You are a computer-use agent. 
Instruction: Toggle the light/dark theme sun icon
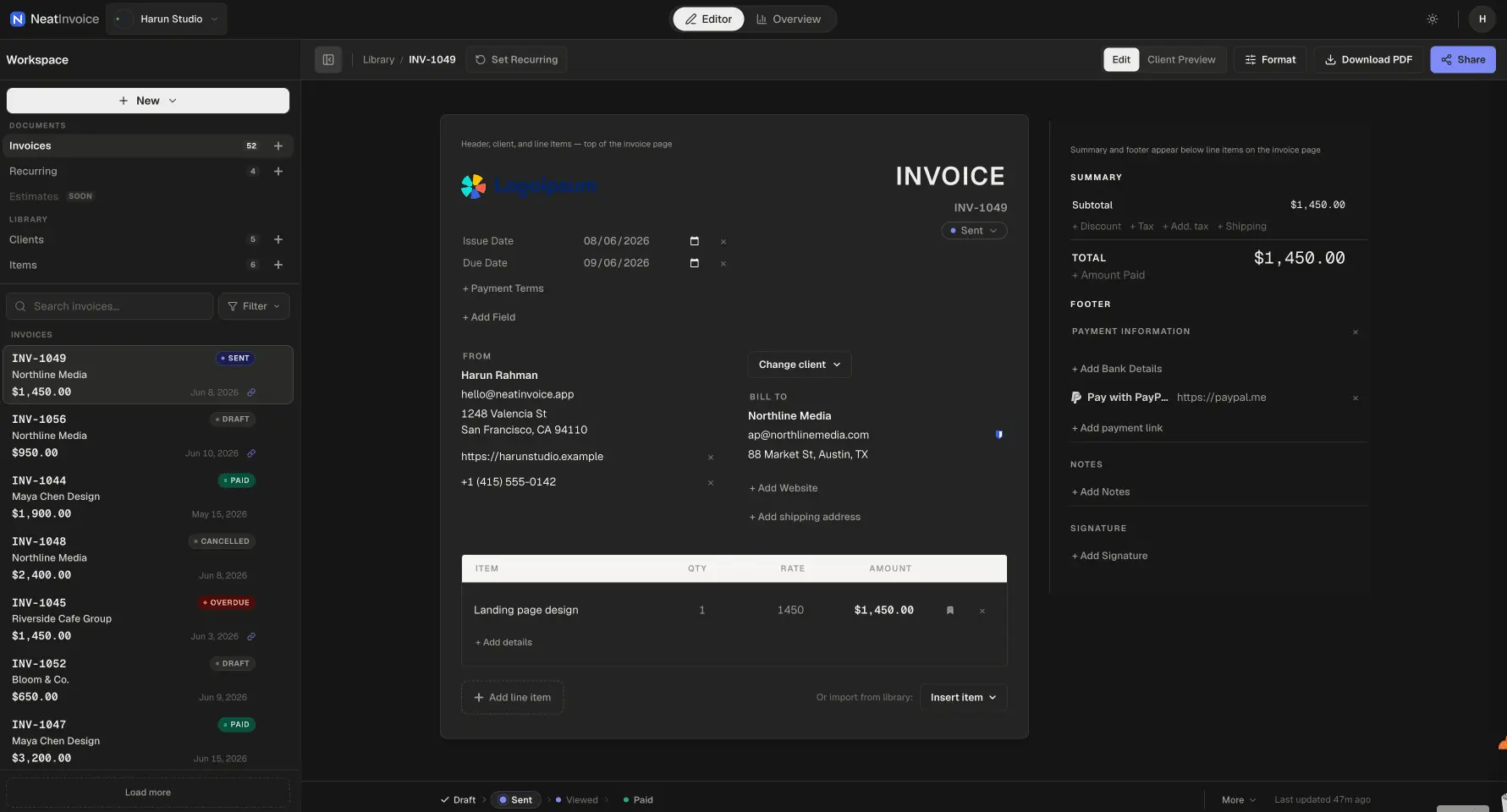(x=1432, y=19)
